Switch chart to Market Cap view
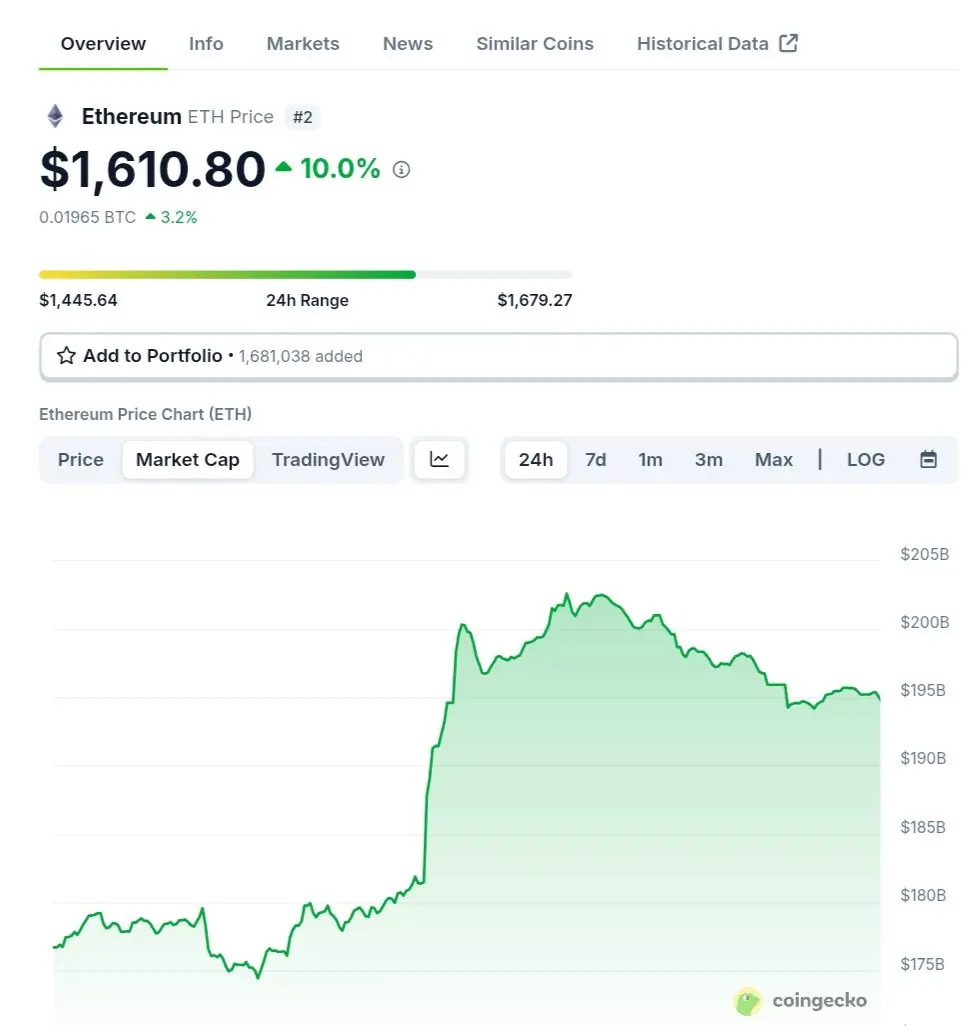The height and width of the screenshot is (1026, 980). point(188,459)
